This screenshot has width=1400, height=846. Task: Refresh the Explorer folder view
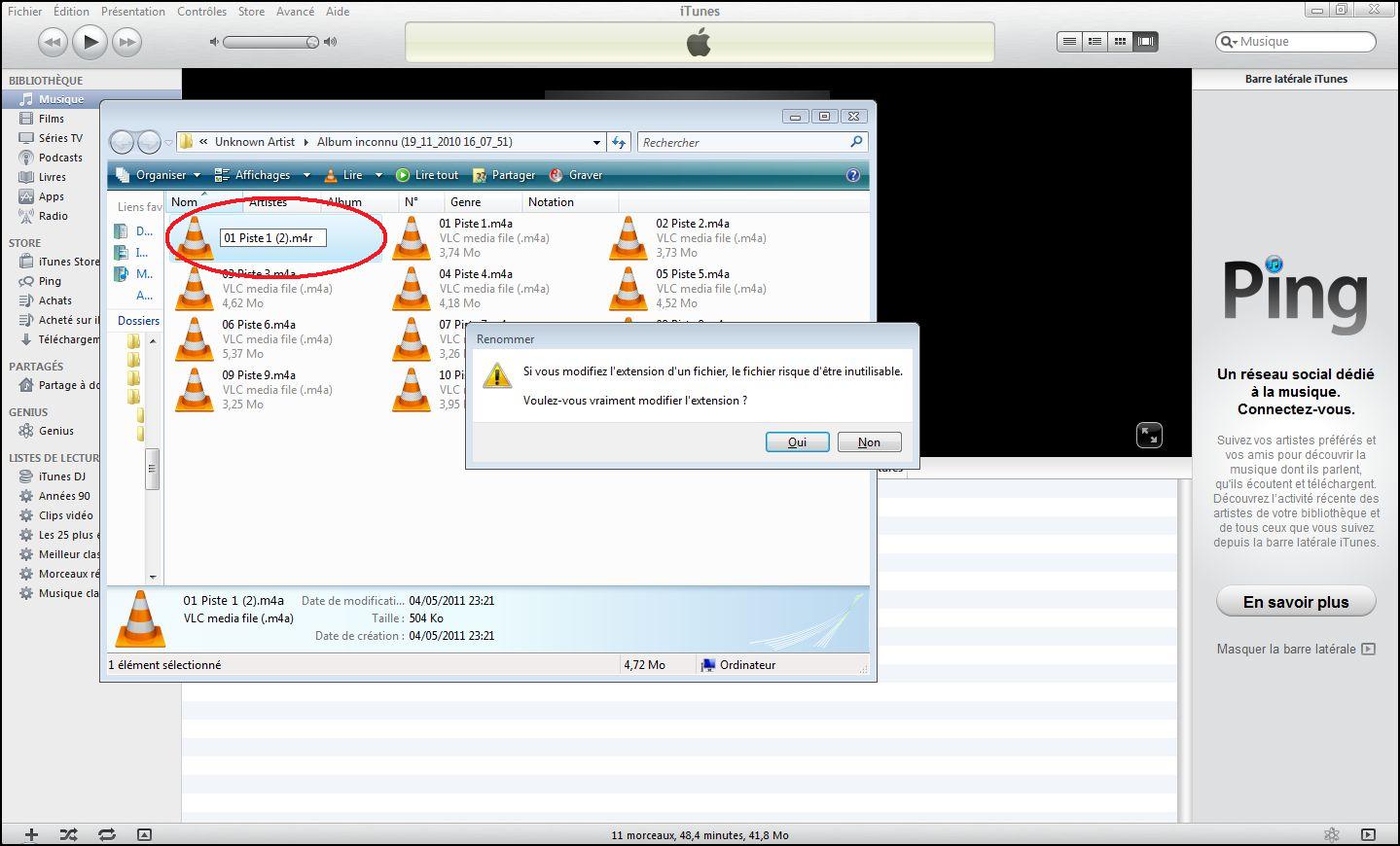pos(620,143)
